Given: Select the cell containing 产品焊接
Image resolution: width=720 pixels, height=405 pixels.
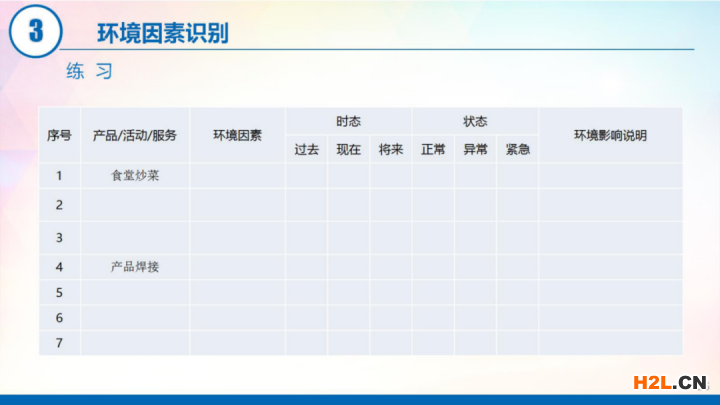Looking at the screenshot, I should tap(135, 267).
